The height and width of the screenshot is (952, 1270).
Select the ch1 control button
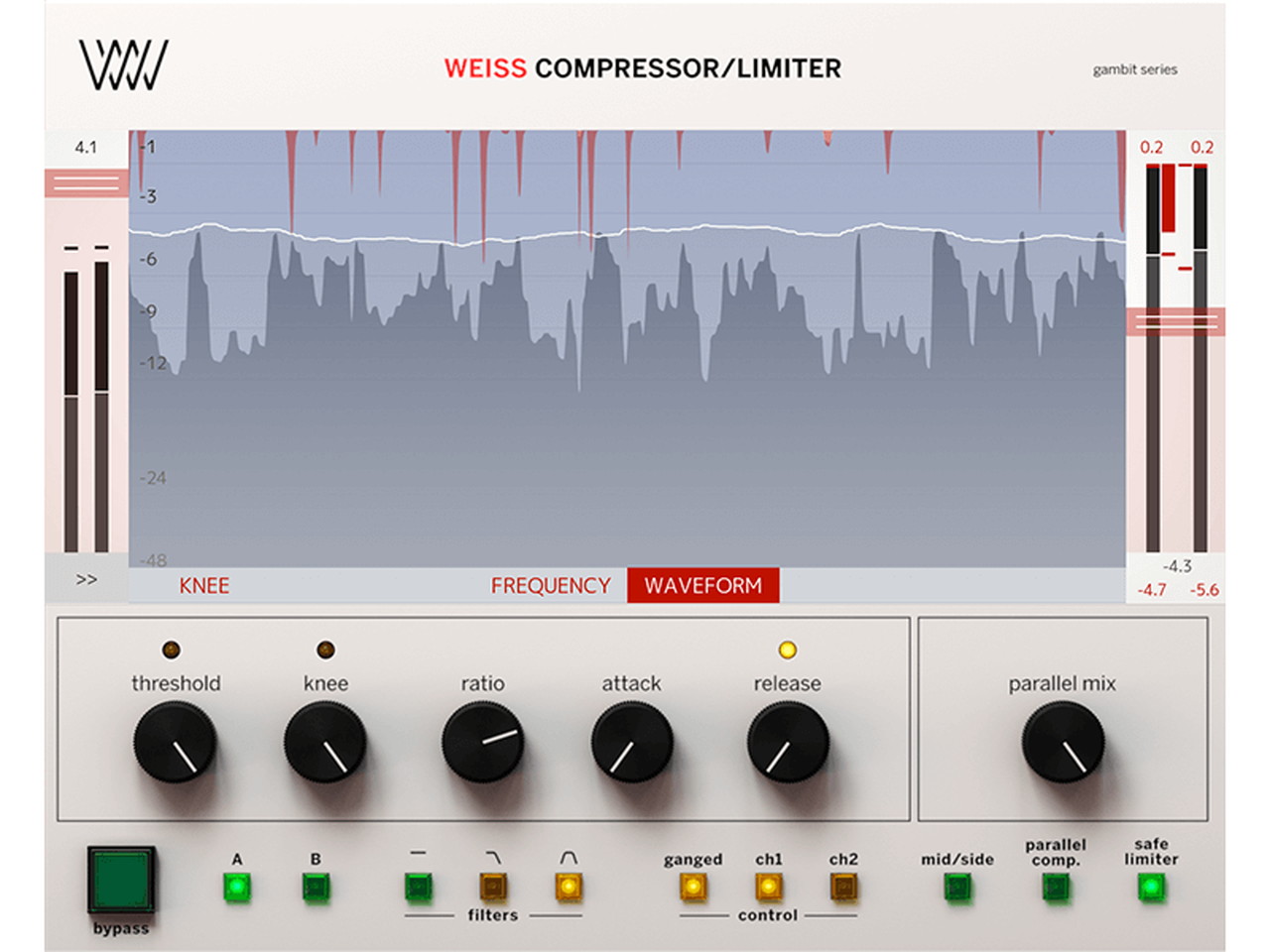(x=768, y=887)
